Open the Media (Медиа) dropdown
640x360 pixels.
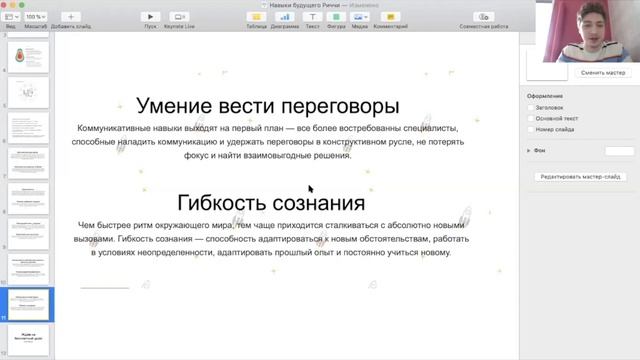pos(360,17)
